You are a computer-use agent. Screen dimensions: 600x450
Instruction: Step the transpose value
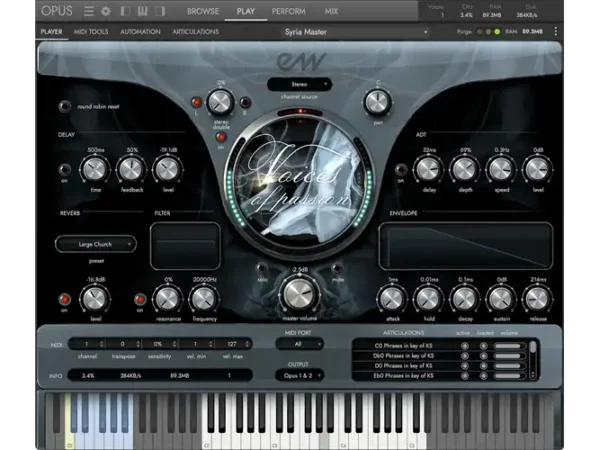click(138, 344)
